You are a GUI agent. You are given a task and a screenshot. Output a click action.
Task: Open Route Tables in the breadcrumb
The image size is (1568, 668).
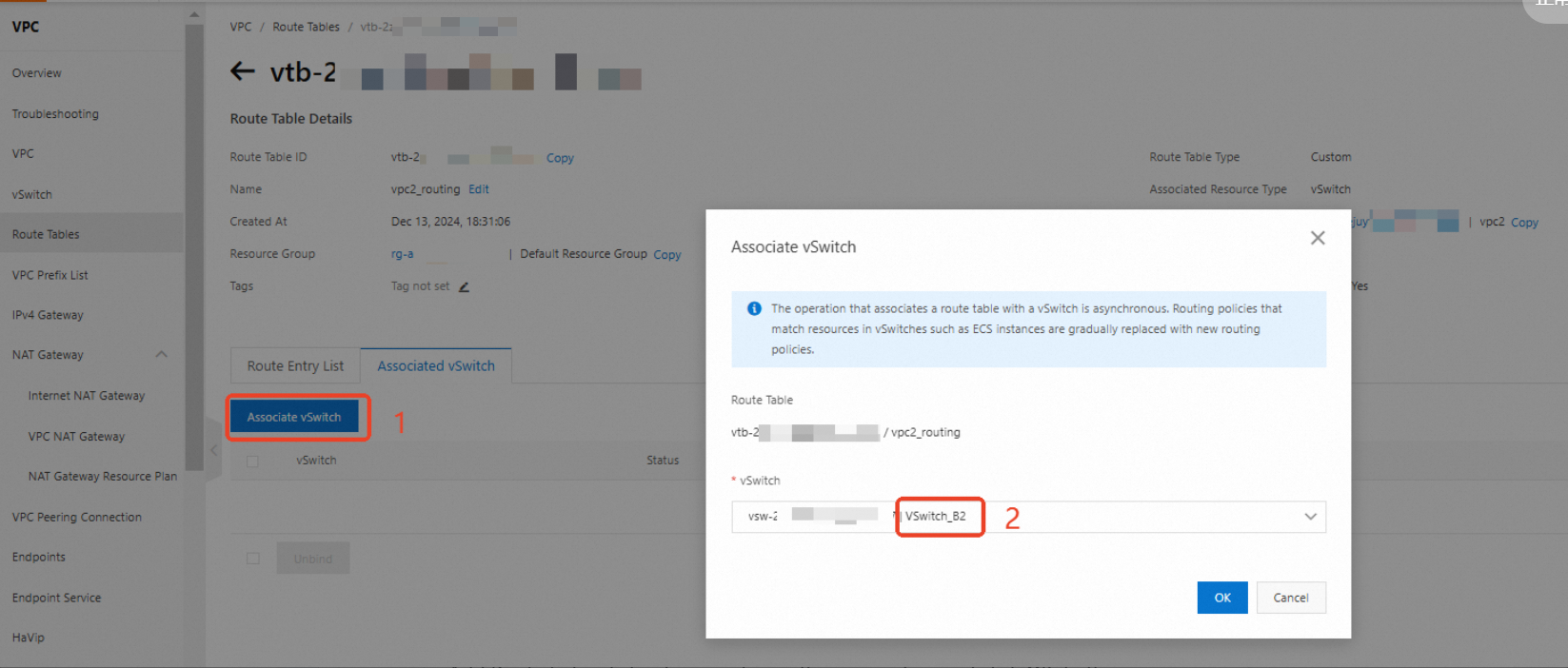(x=306, y=27)
